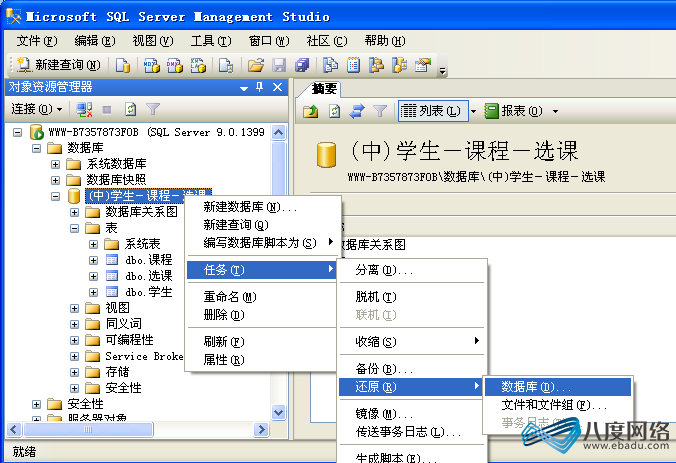The width and height of the screenshot is (676, 463).
Task: Open the properties window toolbar icon
Action: pyautogui.click(x=423, y=66)
